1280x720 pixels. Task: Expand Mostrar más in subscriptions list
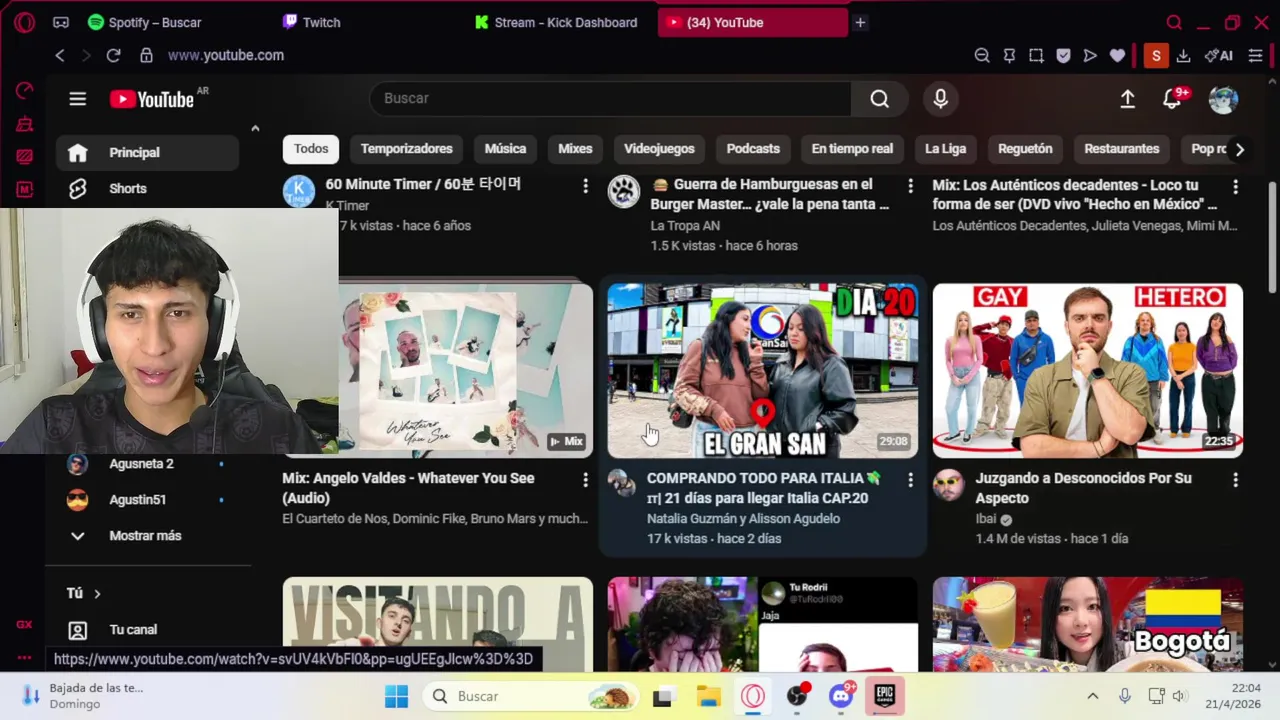(145, 536)
